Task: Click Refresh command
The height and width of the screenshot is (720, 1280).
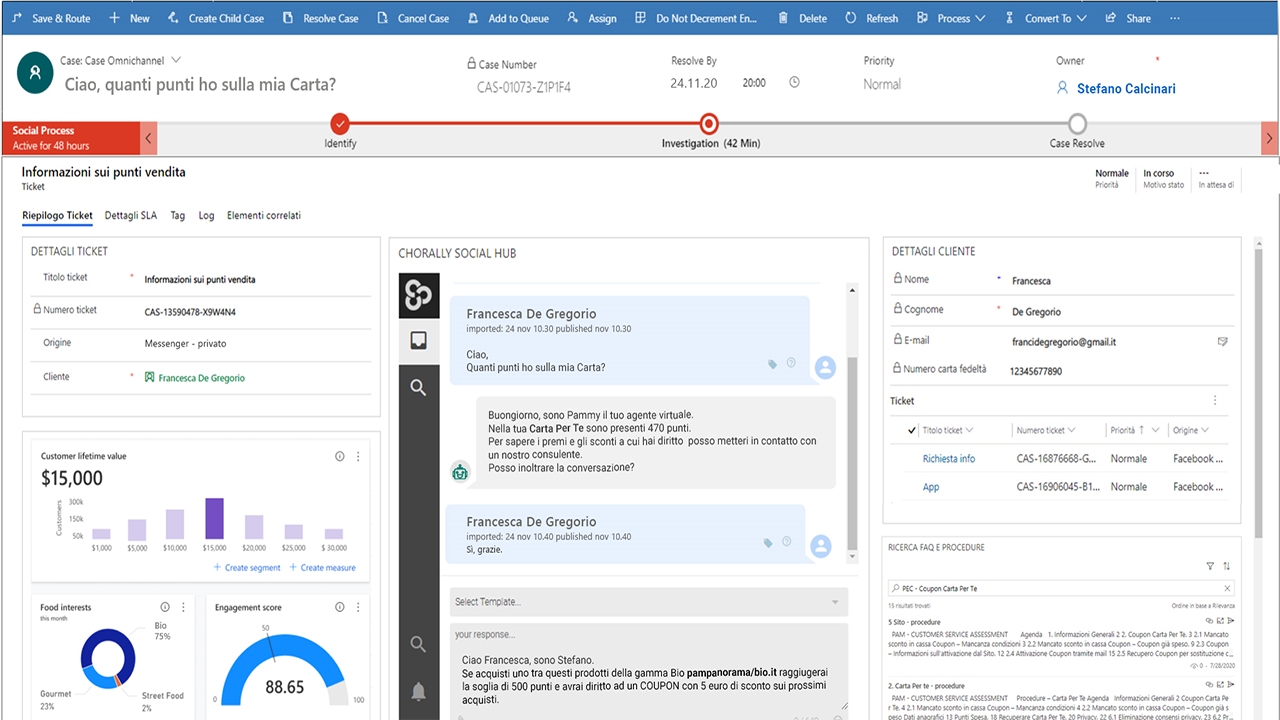Action: (x=871, y=18)
